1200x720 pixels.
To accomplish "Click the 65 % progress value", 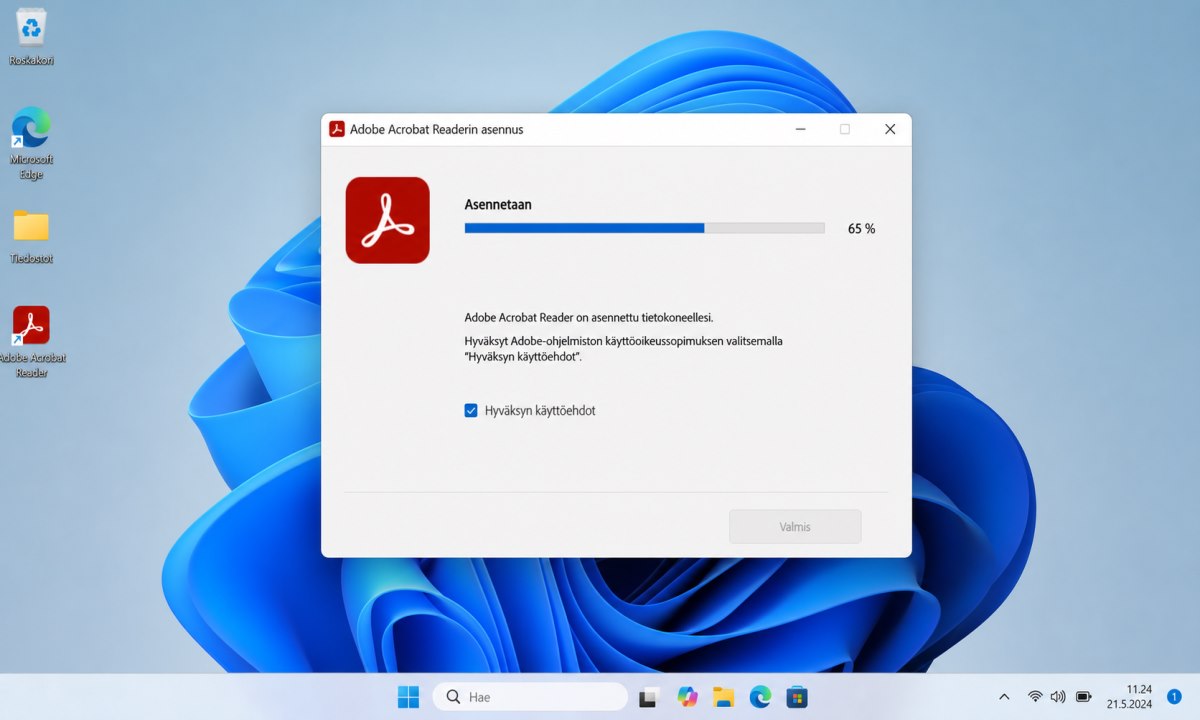I will tap(861, 229).
